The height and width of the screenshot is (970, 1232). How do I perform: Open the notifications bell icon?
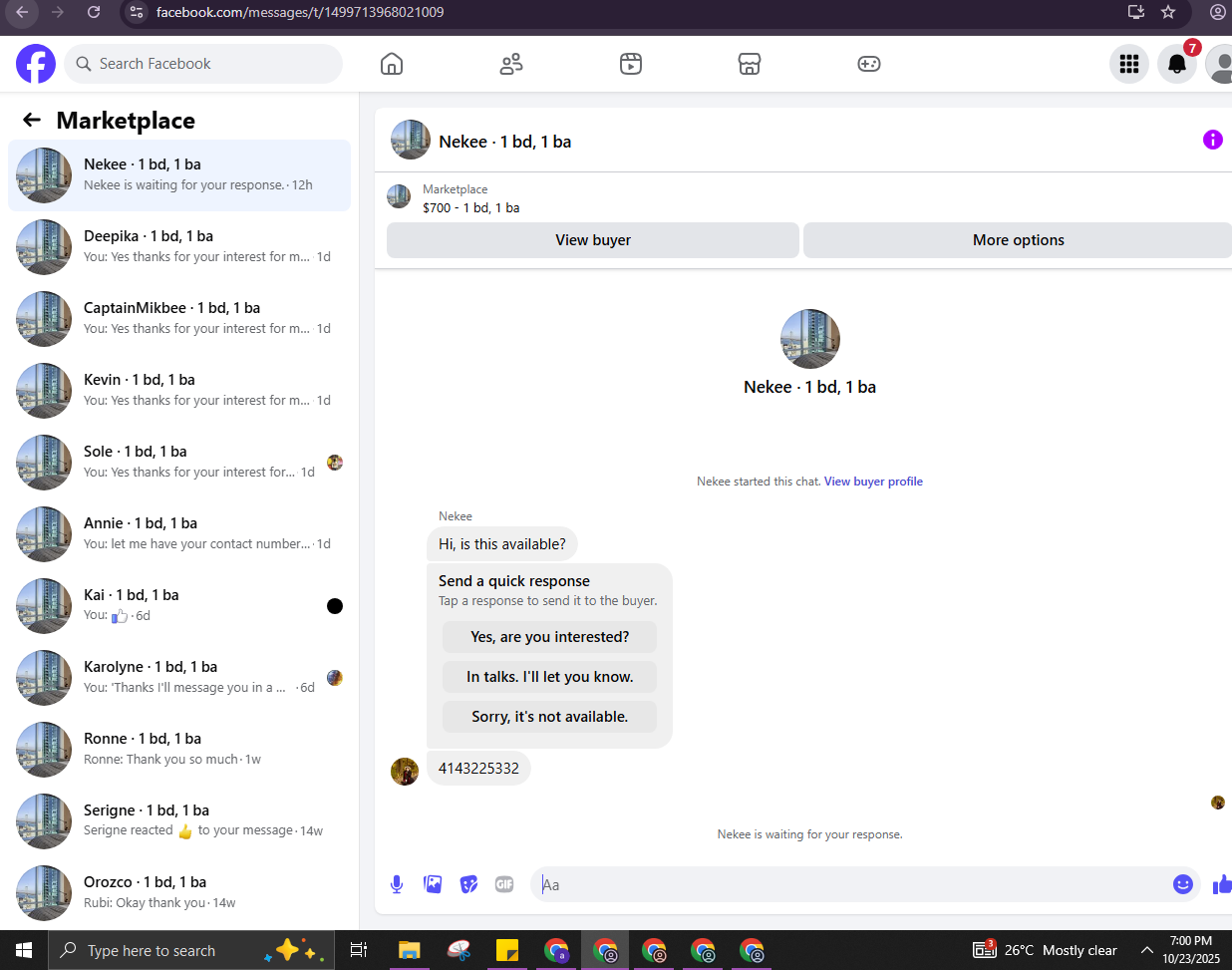click(1177, 64)
